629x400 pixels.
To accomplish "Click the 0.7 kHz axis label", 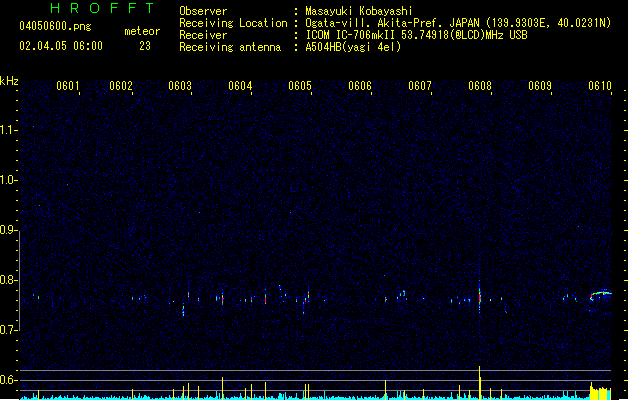I will tap(8, 330).
